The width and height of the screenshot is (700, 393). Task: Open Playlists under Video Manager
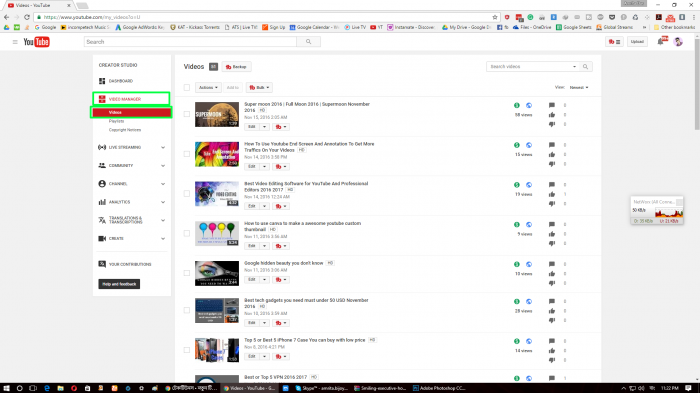tap(117, 121)
